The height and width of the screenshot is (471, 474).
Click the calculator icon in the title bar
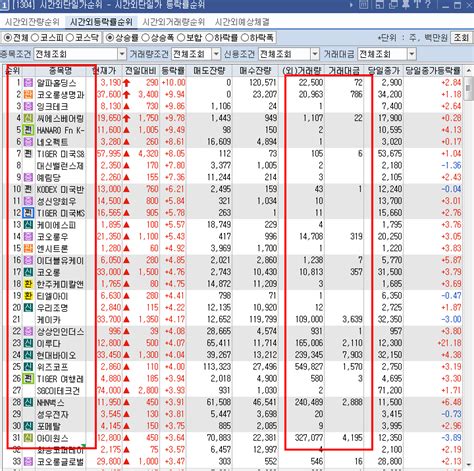tap(364, 5)
